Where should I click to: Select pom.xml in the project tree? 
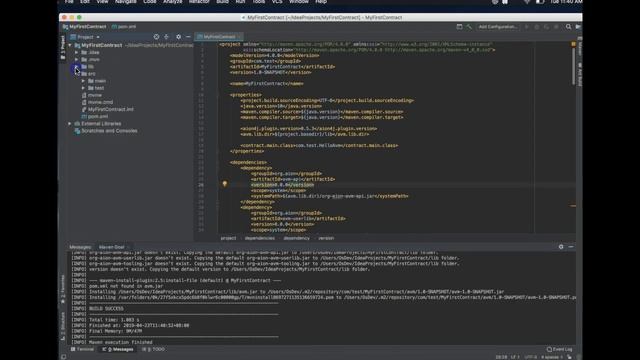point(95,116)
